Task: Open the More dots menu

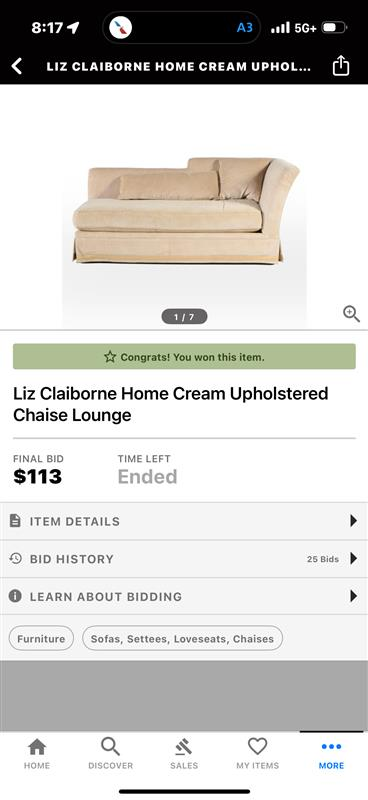Action: click(331, 746)
